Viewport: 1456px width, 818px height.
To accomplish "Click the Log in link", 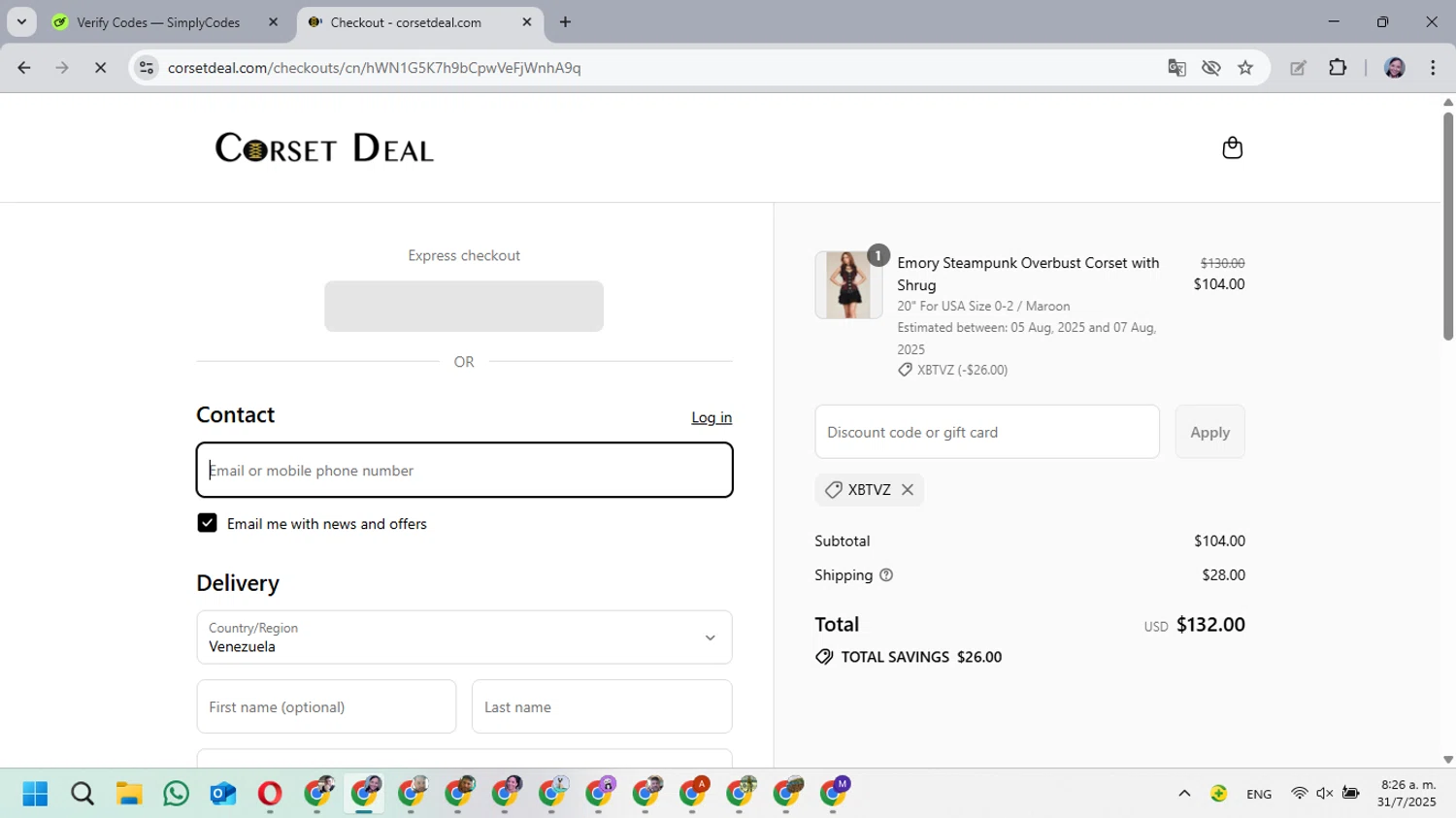I will [x=711, y=417].
